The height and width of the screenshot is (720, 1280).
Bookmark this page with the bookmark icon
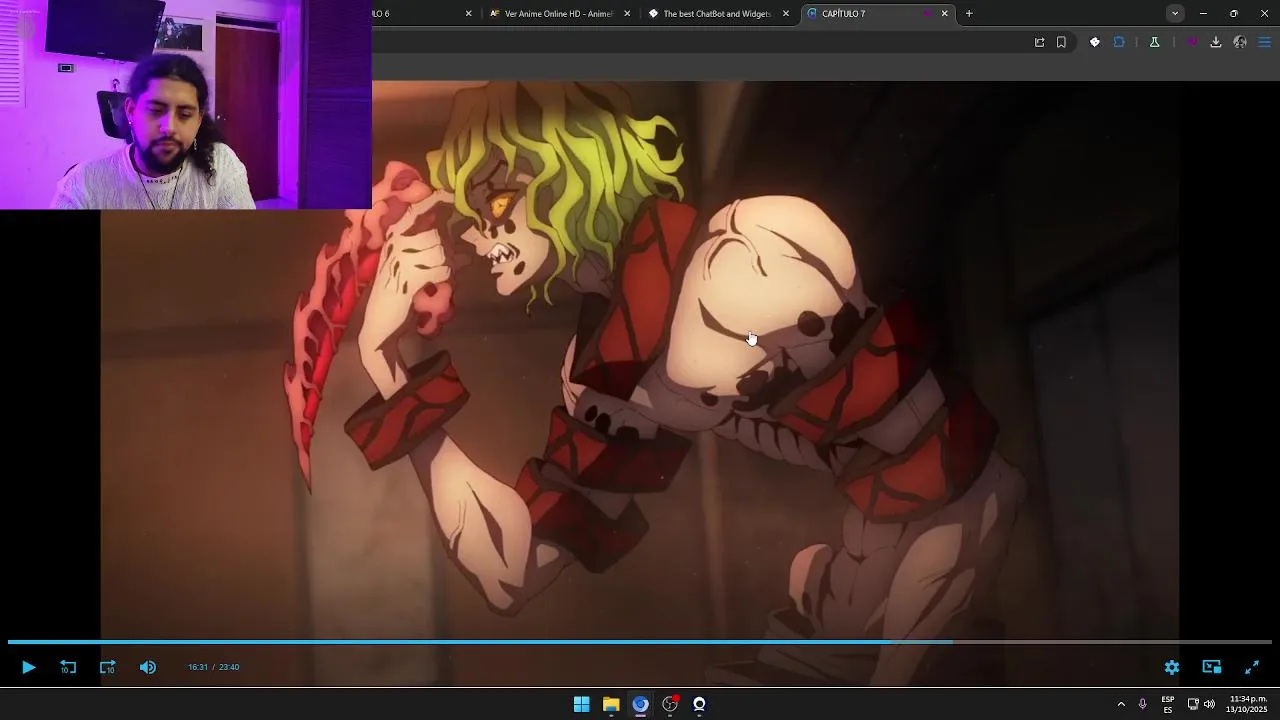pyautogui.click(x=1061, y=42)
